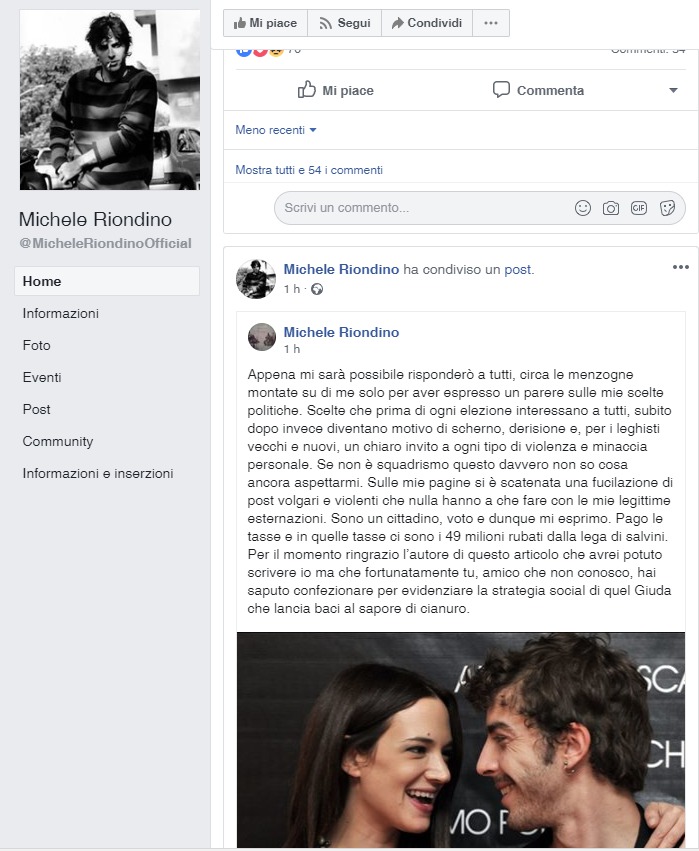Click the emoji smiley icon in comment box
The width and height of the screenshot is (699, 851).
point(582,208)
